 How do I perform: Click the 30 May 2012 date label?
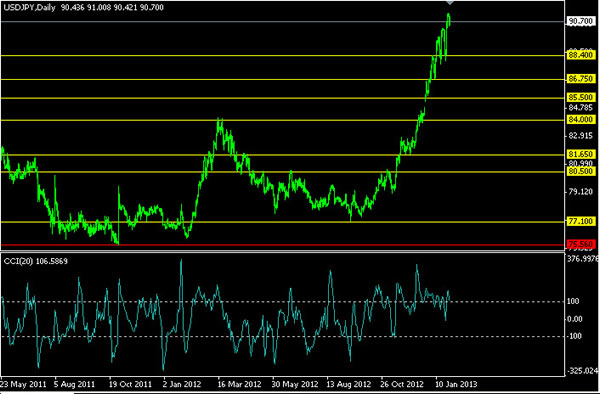coord(295,384)
